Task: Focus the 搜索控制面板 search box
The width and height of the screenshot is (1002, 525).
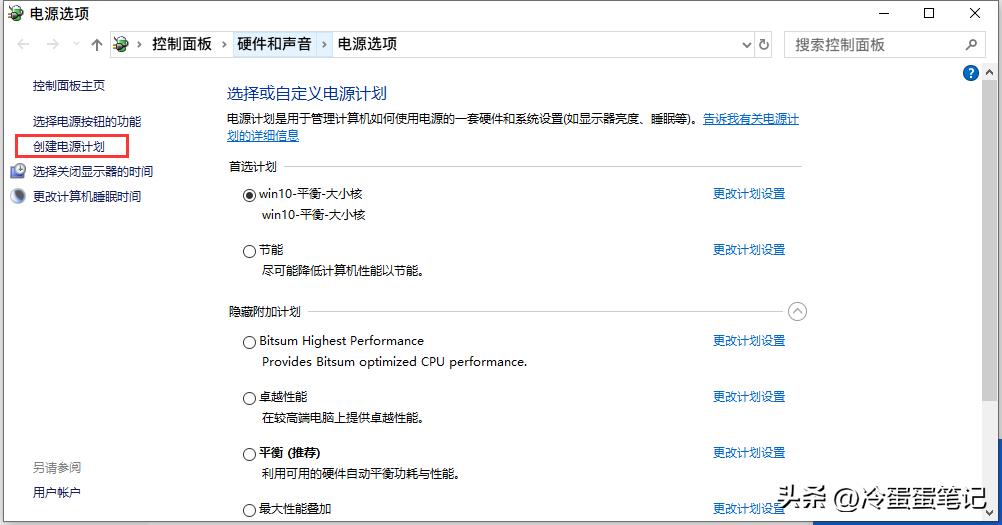Action: [x=884, y=45]
